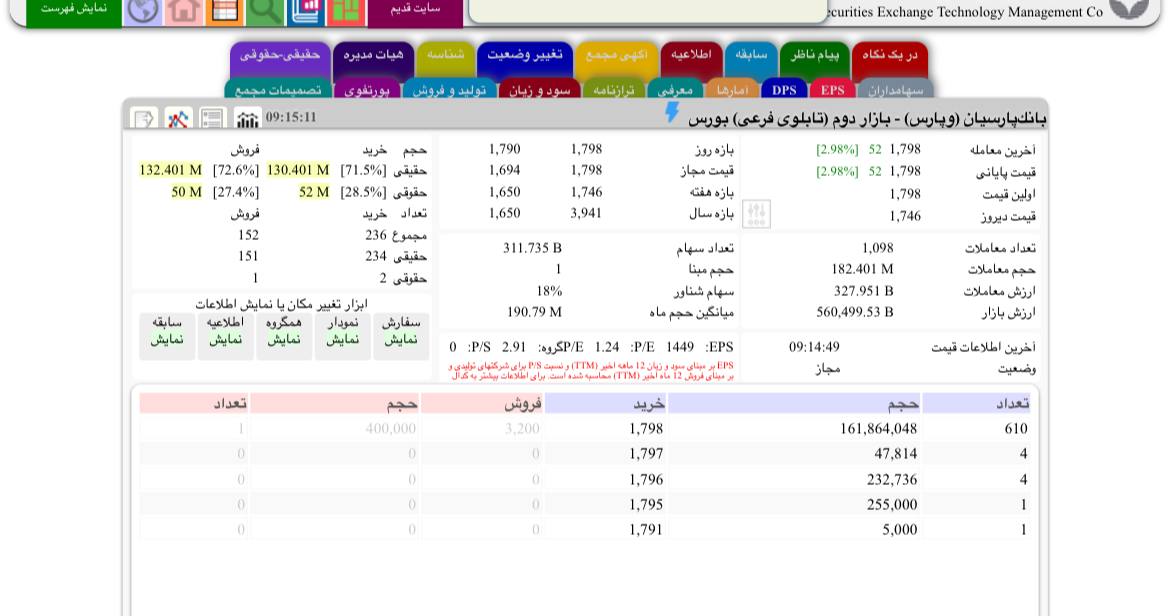Click the note arrow icon in panel header
This screenshot has height=616, width=1170.
coord(144,119)
